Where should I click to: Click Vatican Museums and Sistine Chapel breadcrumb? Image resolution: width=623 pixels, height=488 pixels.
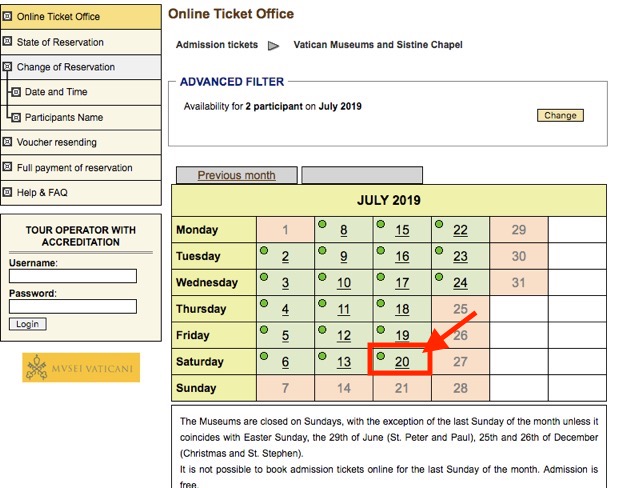point(378,45)
